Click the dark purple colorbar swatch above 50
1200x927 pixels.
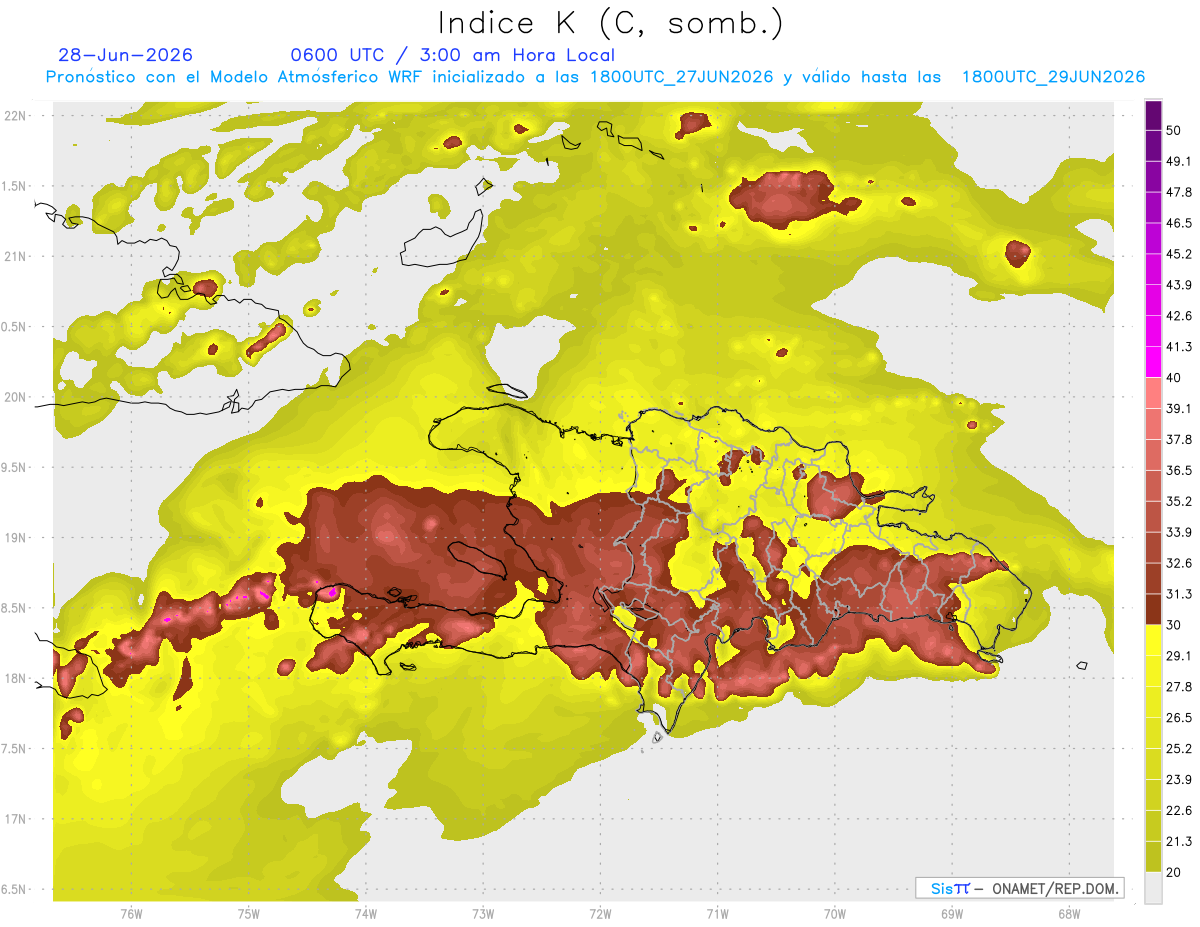click(x=1153, y=115)
